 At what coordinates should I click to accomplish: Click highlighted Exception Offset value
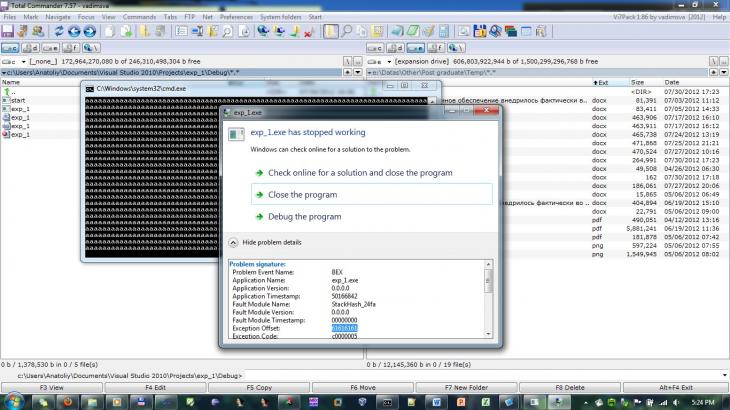pyautogui.click(x=345, y=328)
